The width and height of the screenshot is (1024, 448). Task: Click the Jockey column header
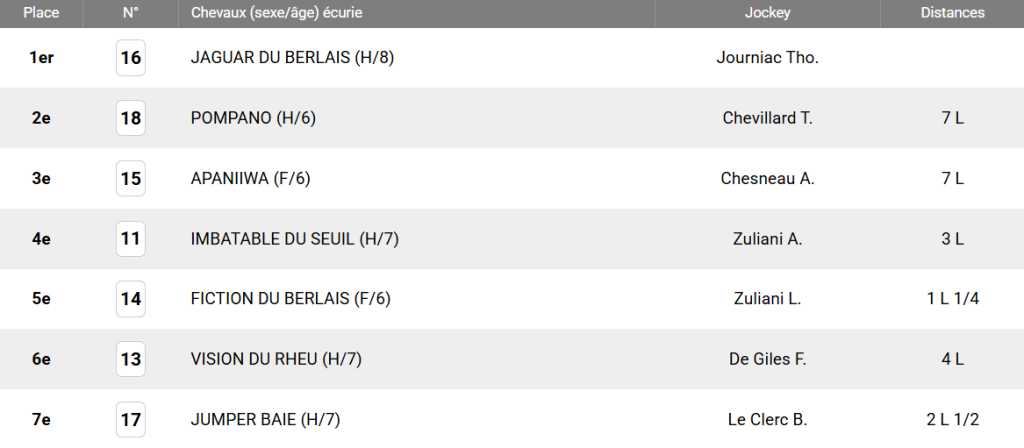point(767,13)
